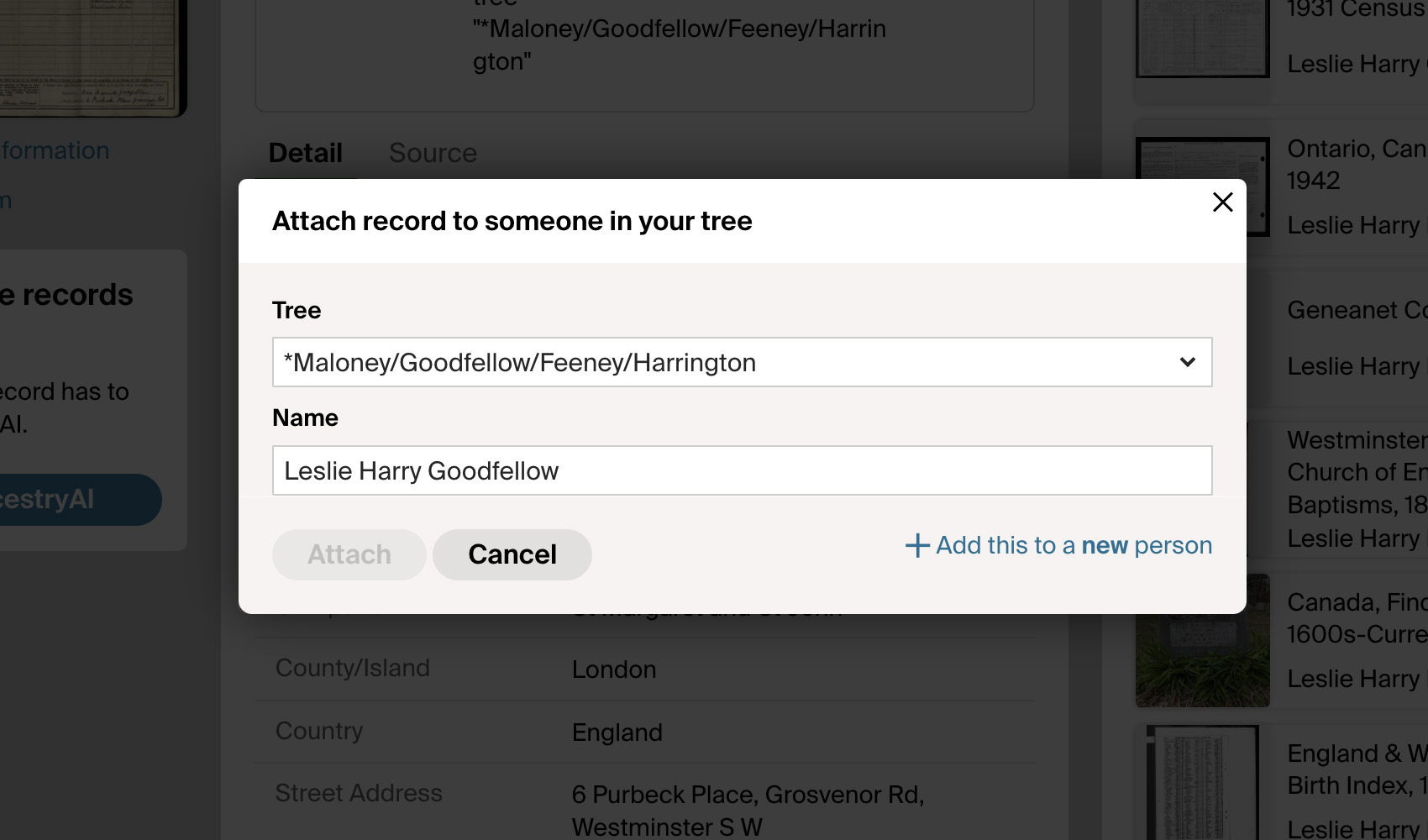Open the England Birth Index thumbnail
The image size is (1428, 840).
pos(1202,783)
